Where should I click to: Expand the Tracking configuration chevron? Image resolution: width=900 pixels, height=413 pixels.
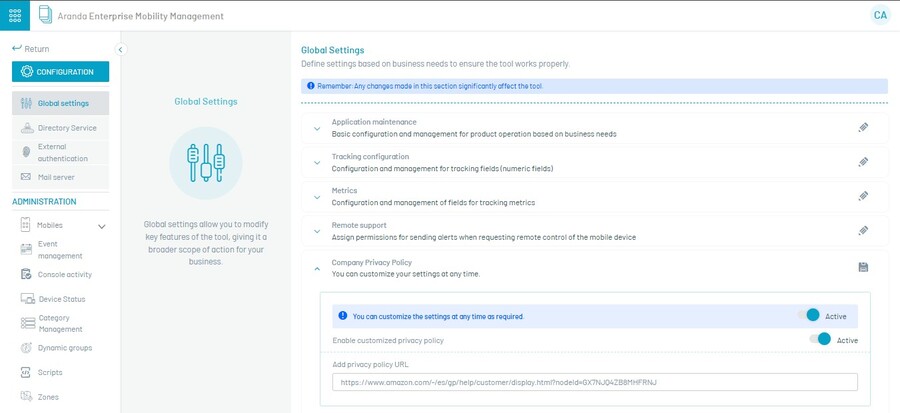(316, 162)
